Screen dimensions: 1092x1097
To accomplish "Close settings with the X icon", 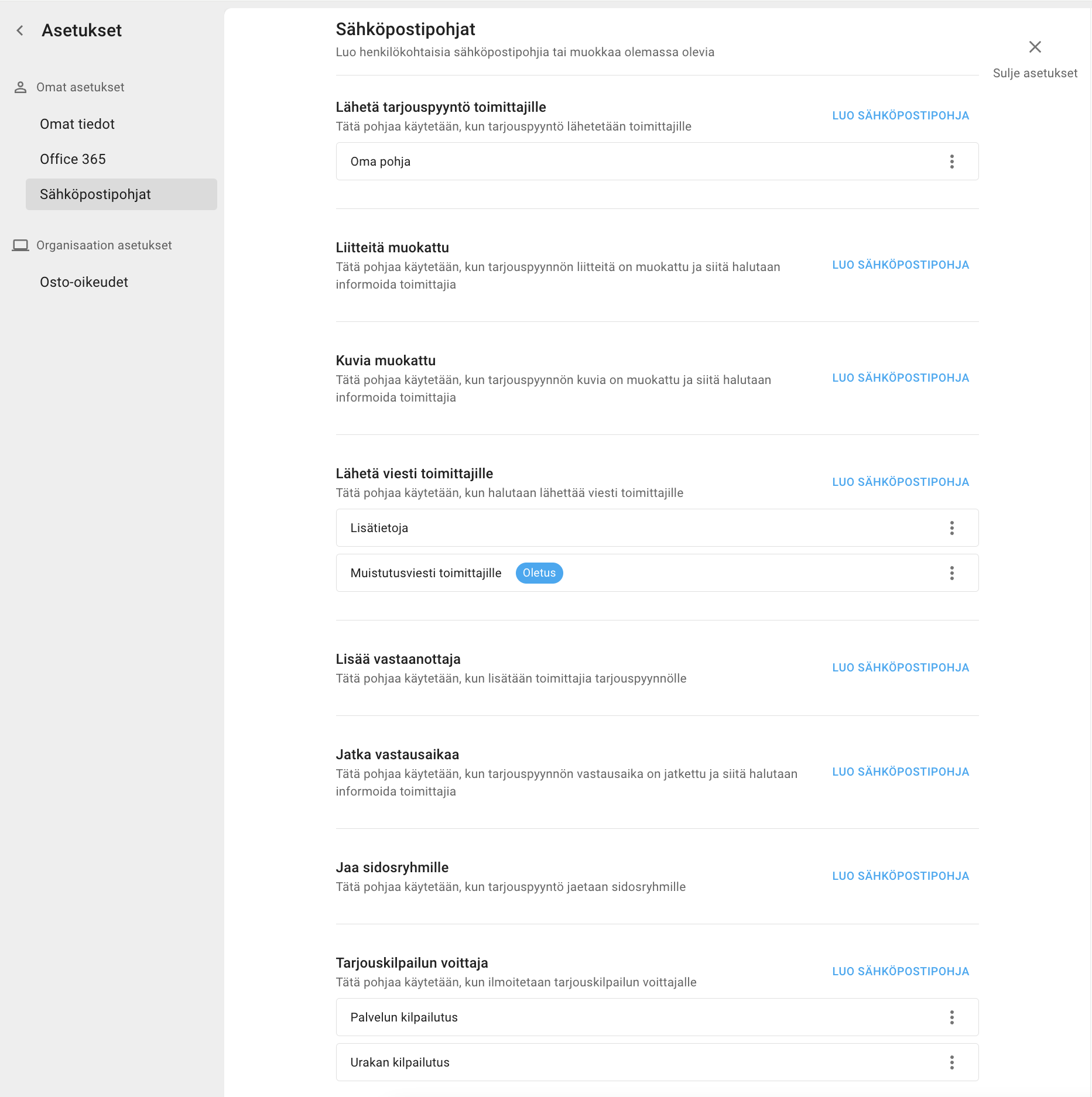I will 1035,47.
